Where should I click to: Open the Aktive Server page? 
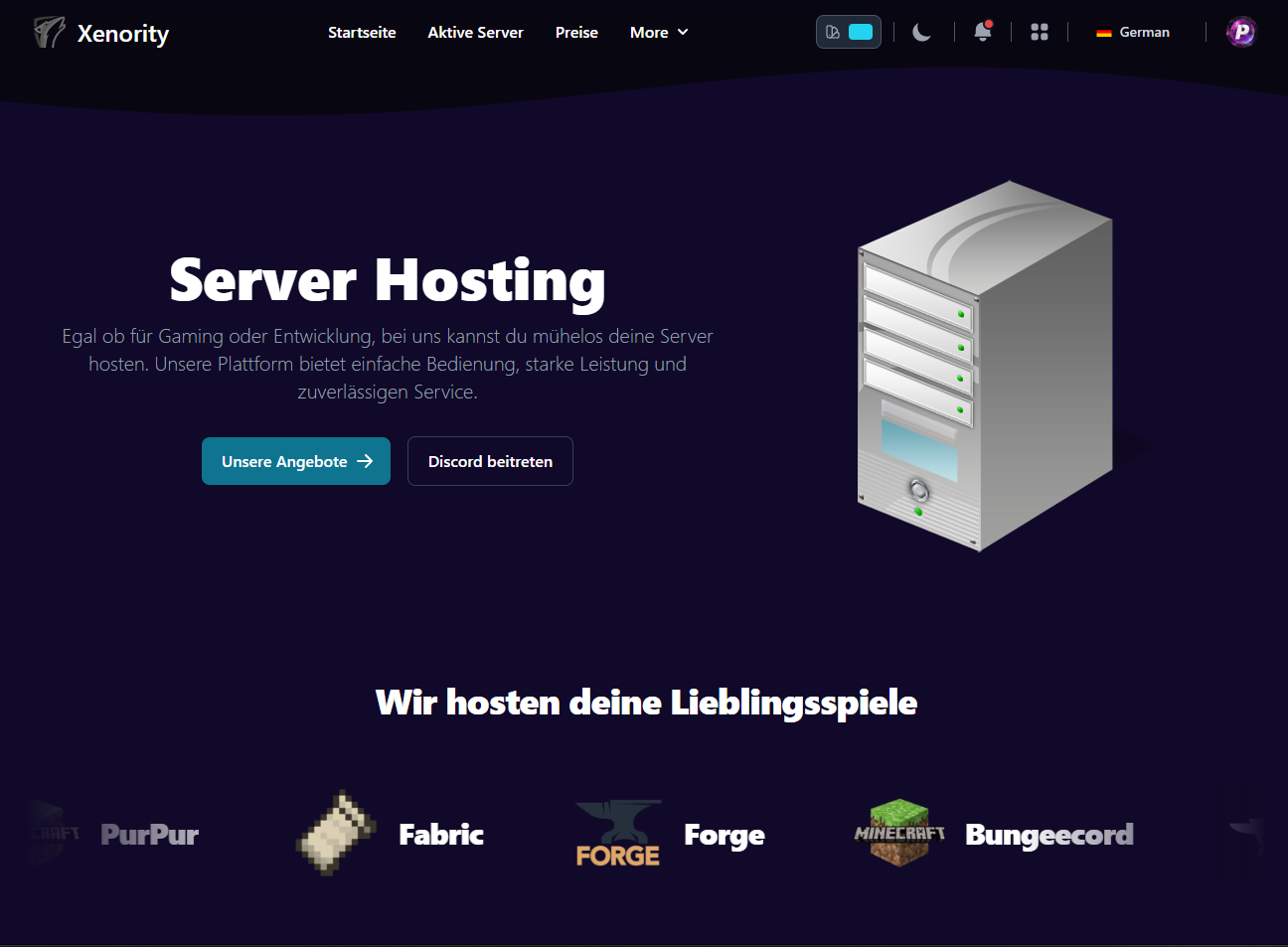pos(475,32)
